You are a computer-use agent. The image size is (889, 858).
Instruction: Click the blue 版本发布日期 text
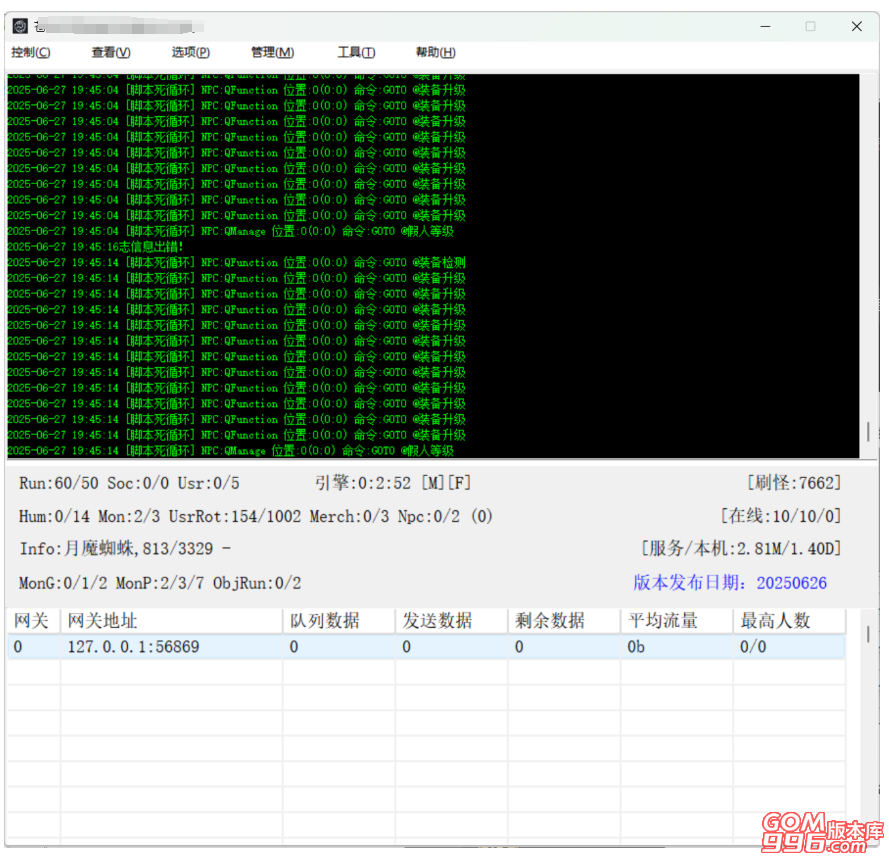(730, 583)
